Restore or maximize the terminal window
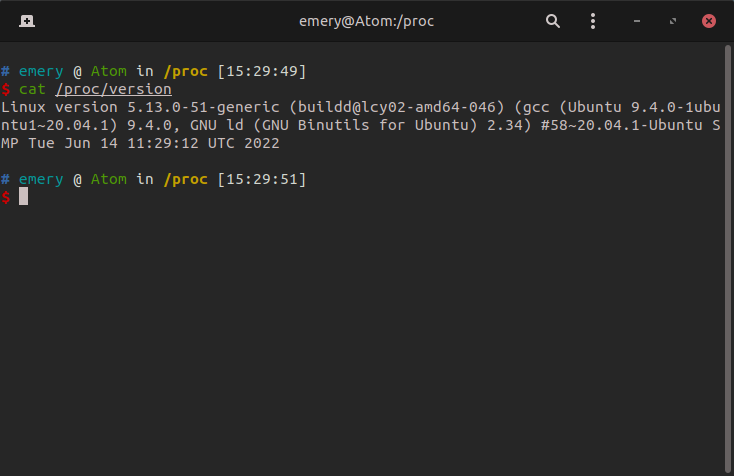This screenshot has width=734, height=476. [673, 21]
